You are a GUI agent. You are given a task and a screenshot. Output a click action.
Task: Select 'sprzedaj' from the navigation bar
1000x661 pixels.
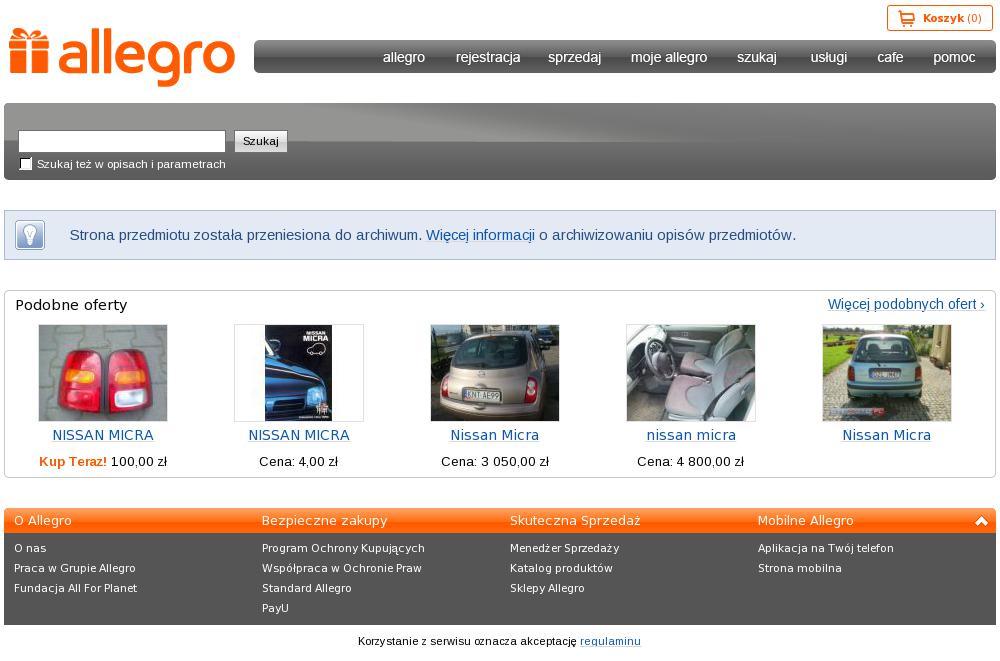(575, 57)
